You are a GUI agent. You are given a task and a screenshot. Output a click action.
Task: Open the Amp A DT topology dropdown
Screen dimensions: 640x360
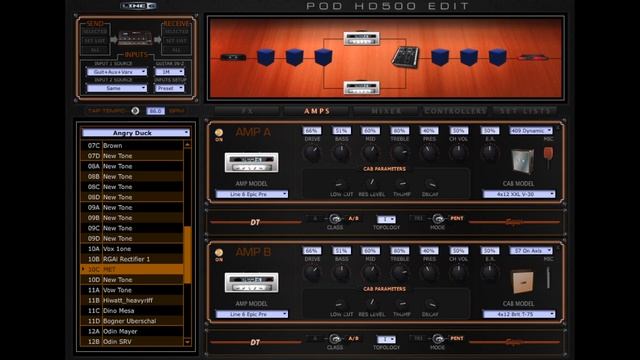click(386, 220)
